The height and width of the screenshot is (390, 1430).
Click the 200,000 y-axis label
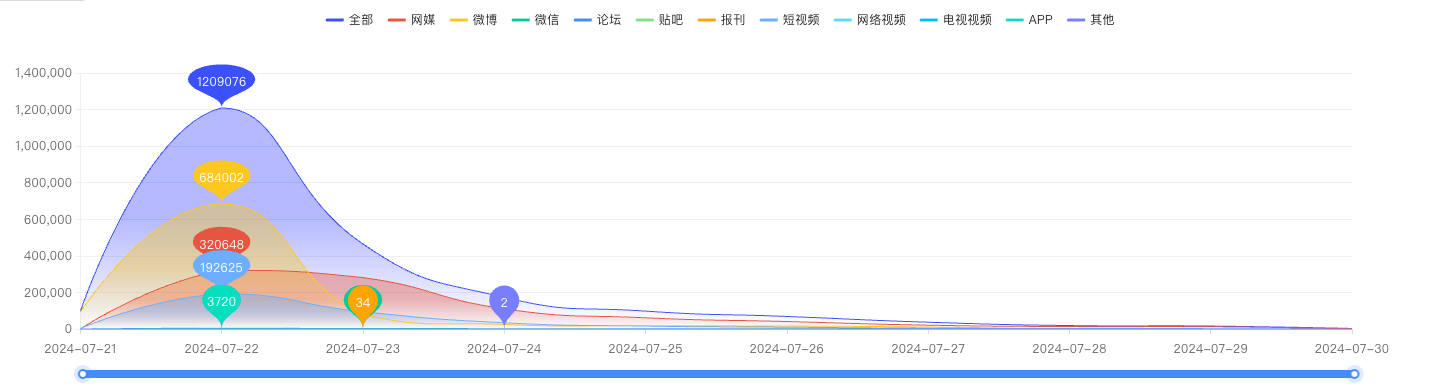[49, 293]
